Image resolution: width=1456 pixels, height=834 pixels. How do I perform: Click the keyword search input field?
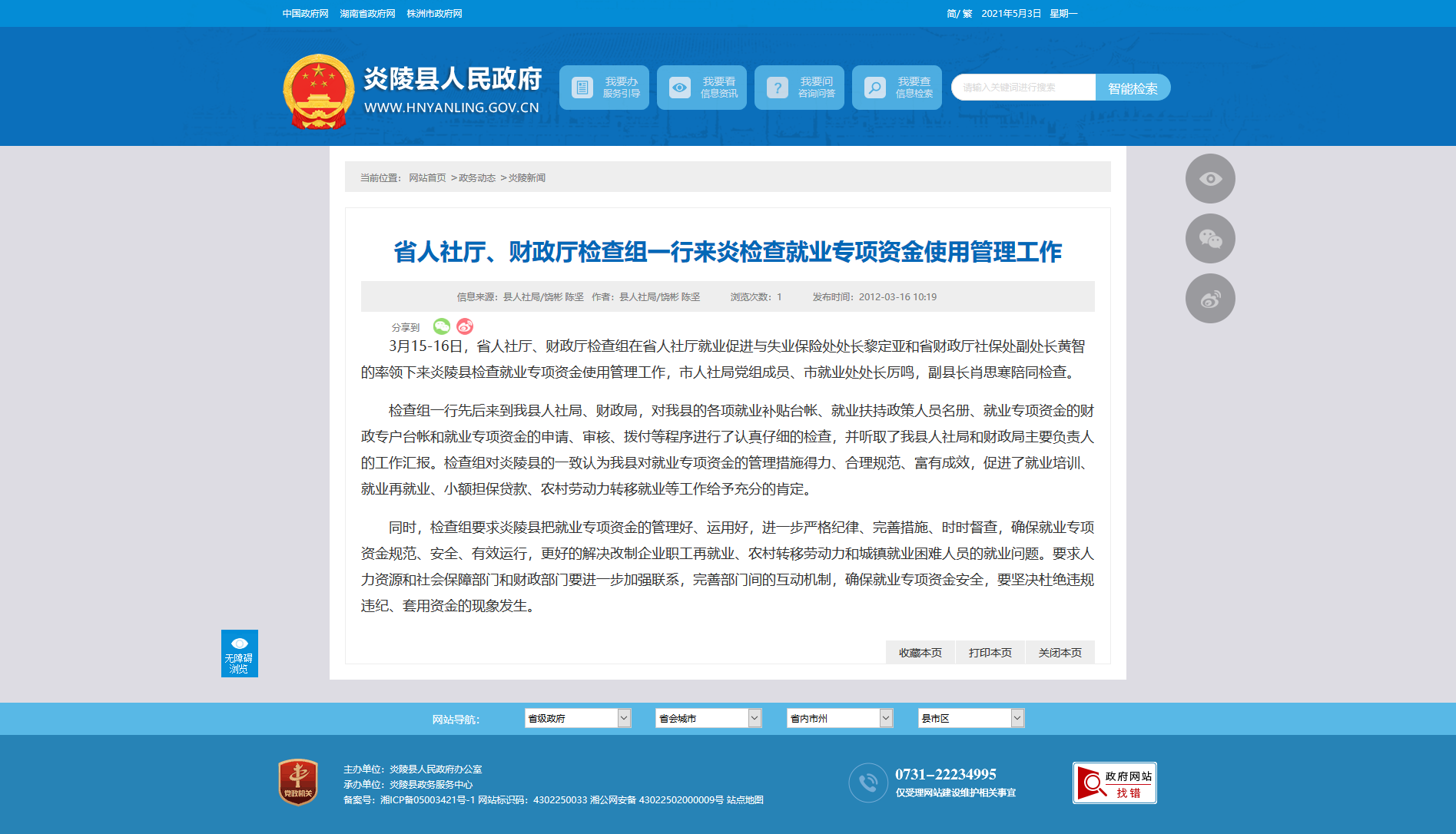pos(1023,88)
